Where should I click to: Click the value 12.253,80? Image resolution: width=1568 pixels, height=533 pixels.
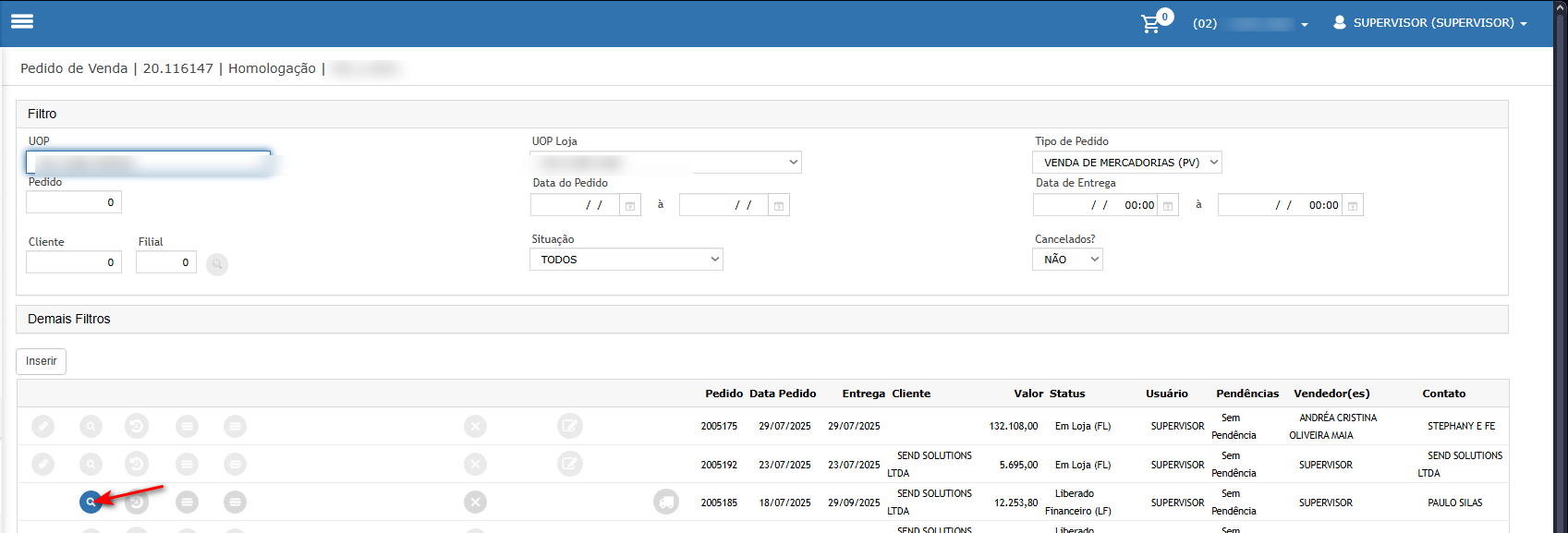[1016, 503]
